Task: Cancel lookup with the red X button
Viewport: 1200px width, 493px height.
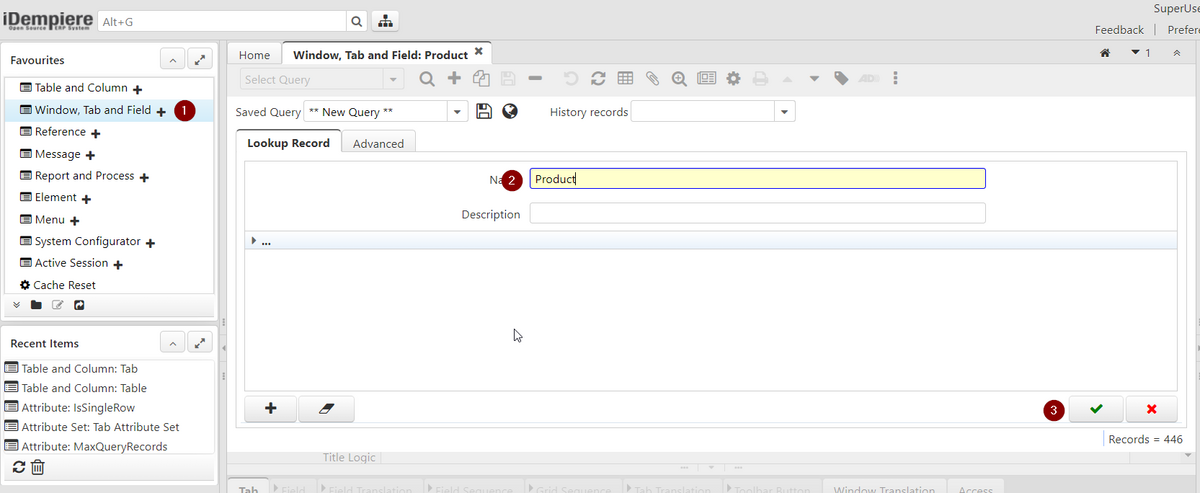Action: click(x=1151, y=409)
